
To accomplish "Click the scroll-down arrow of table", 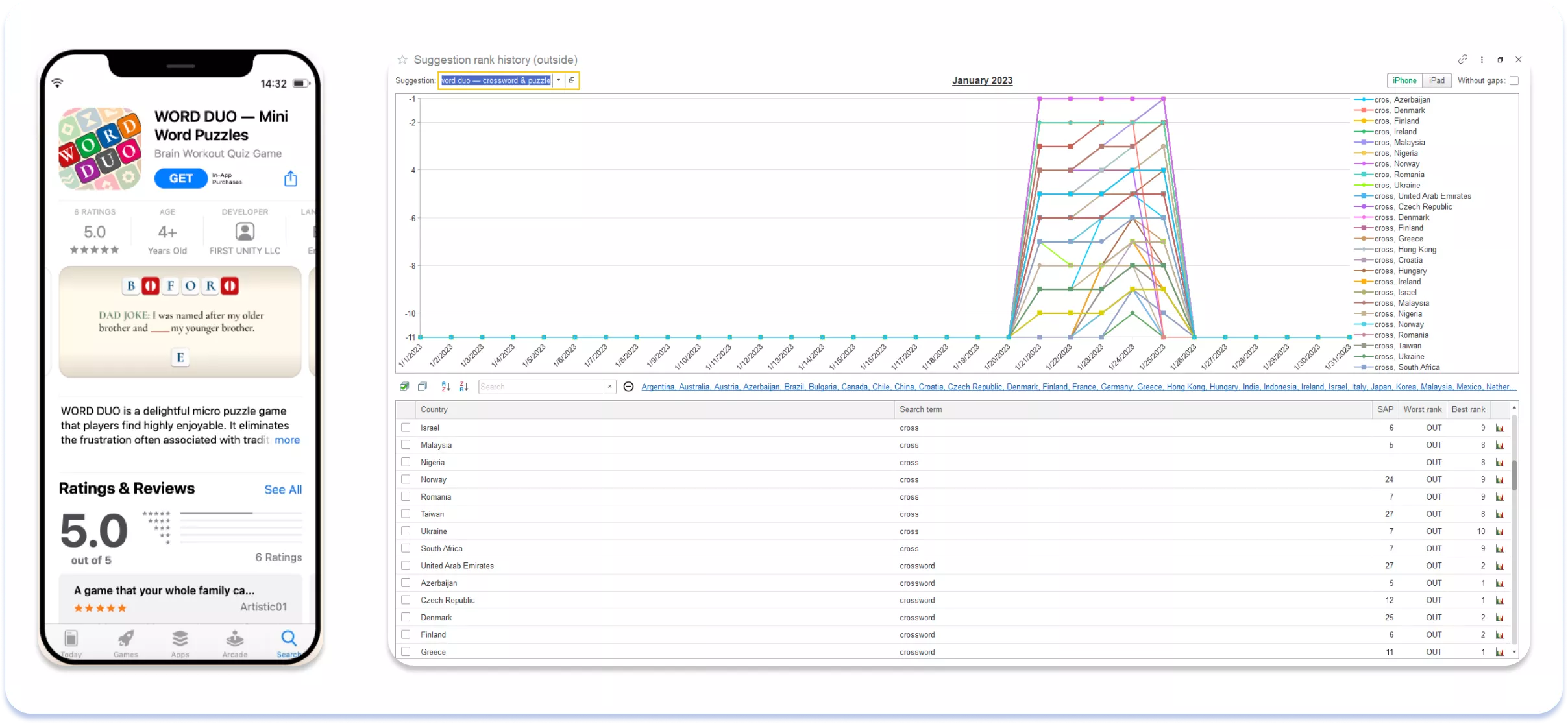I will pyautogui.click(x=1514, y=652).
